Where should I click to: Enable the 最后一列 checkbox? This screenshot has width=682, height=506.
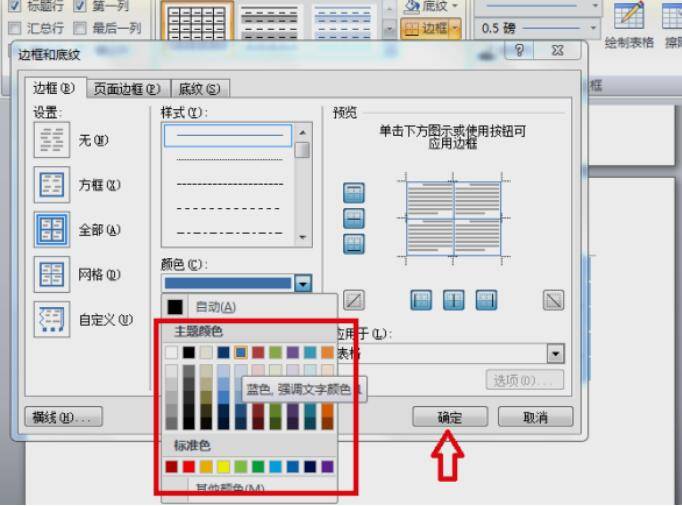click(x=80, y=28)
